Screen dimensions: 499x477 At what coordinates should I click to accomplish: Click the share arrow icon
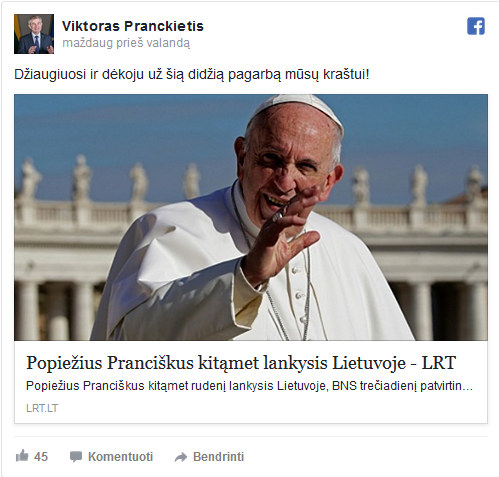(x=181, y=457)
